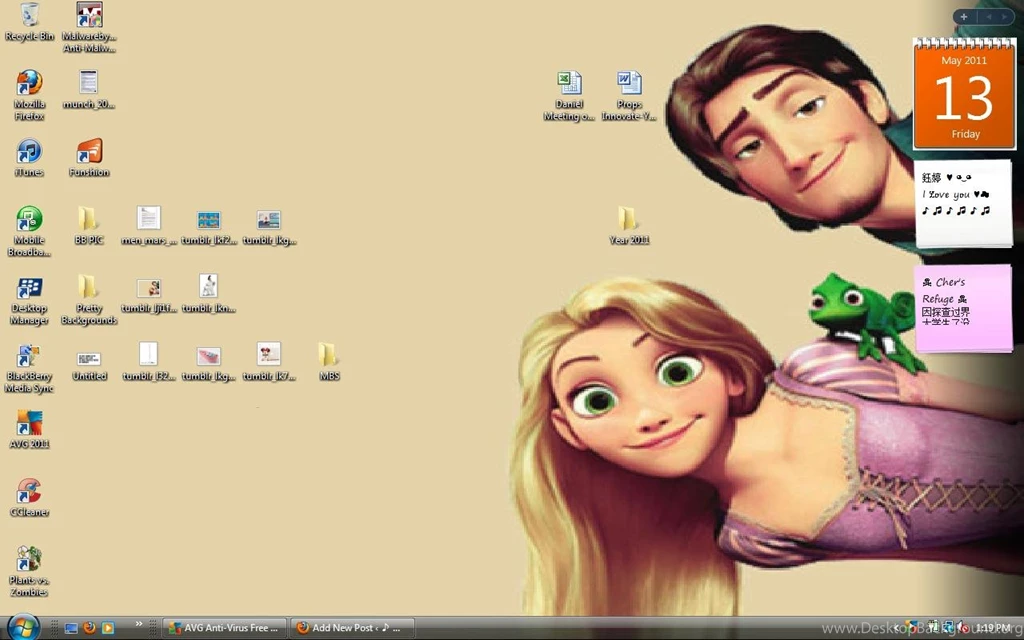
Task: Launch Mobile Broadband shortcut
Action: pos(29,231)
